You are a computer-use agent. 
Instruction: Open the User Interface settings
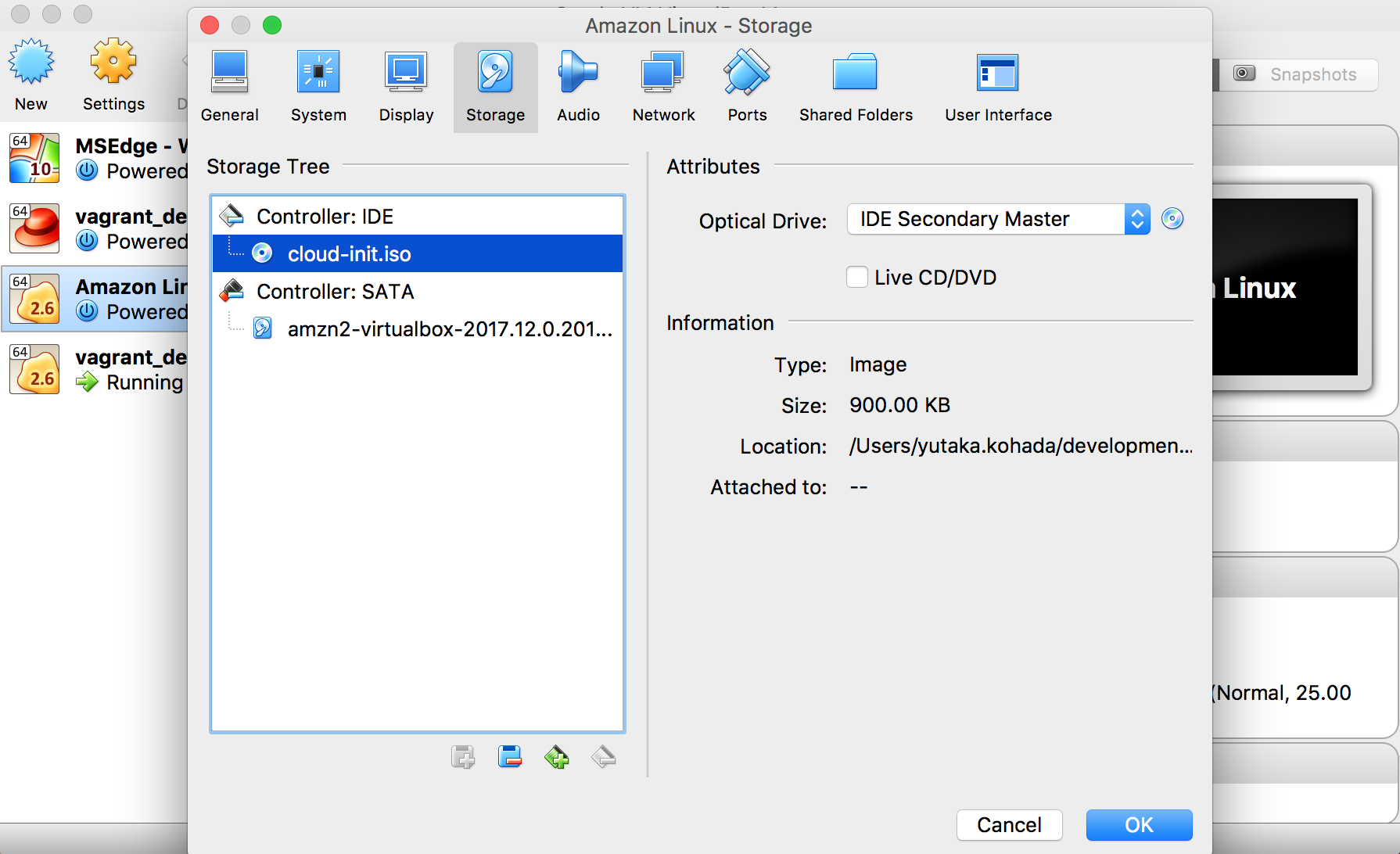(997, 86)
